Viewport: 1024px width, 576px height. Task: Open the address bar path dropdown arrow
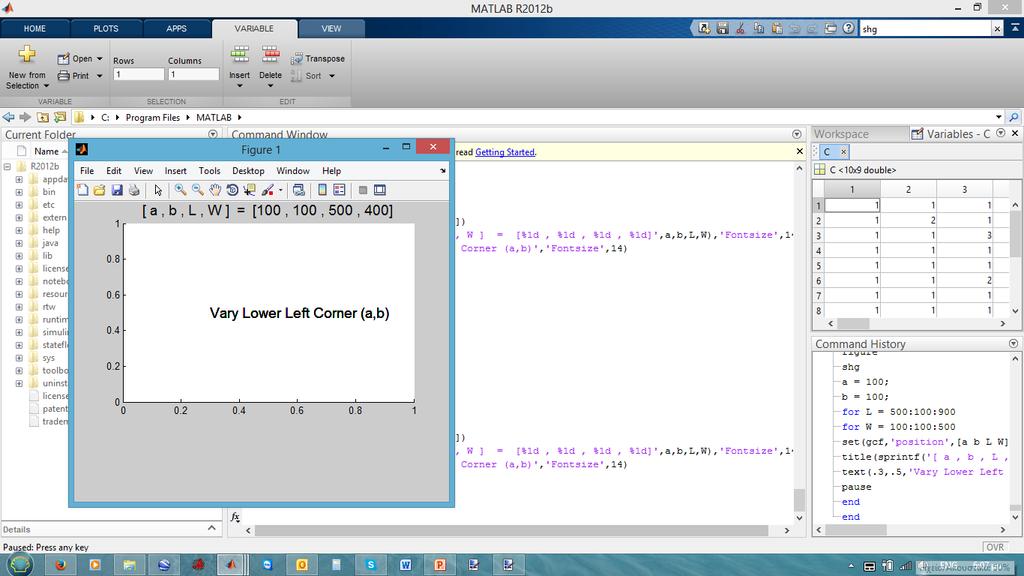pos(999,118)
